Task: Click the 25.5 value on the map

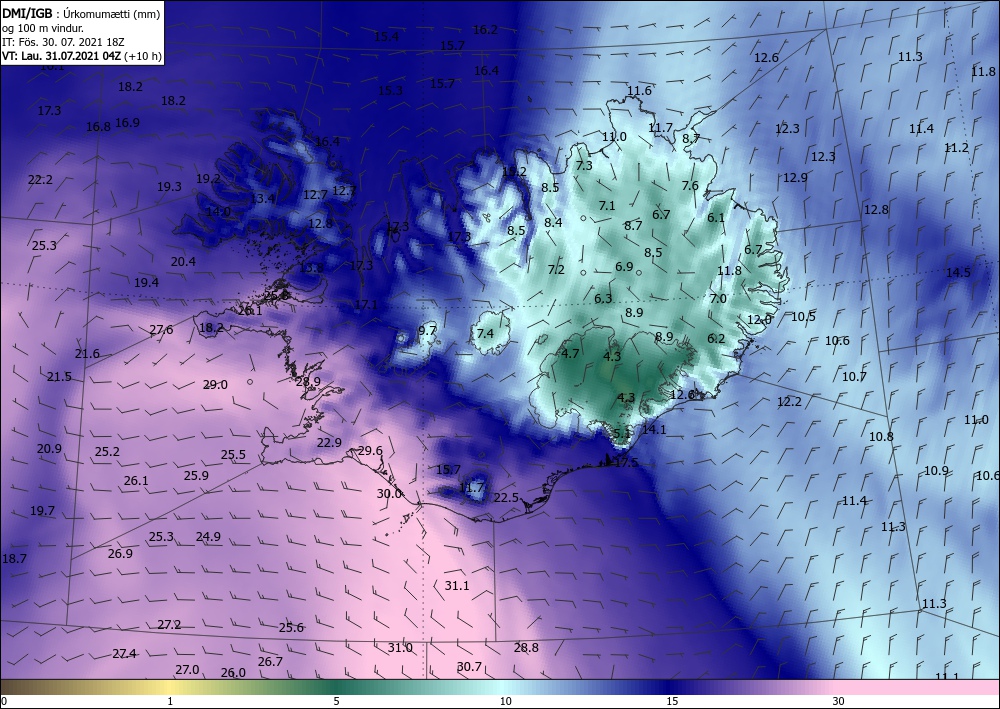Action: [233, 455]
